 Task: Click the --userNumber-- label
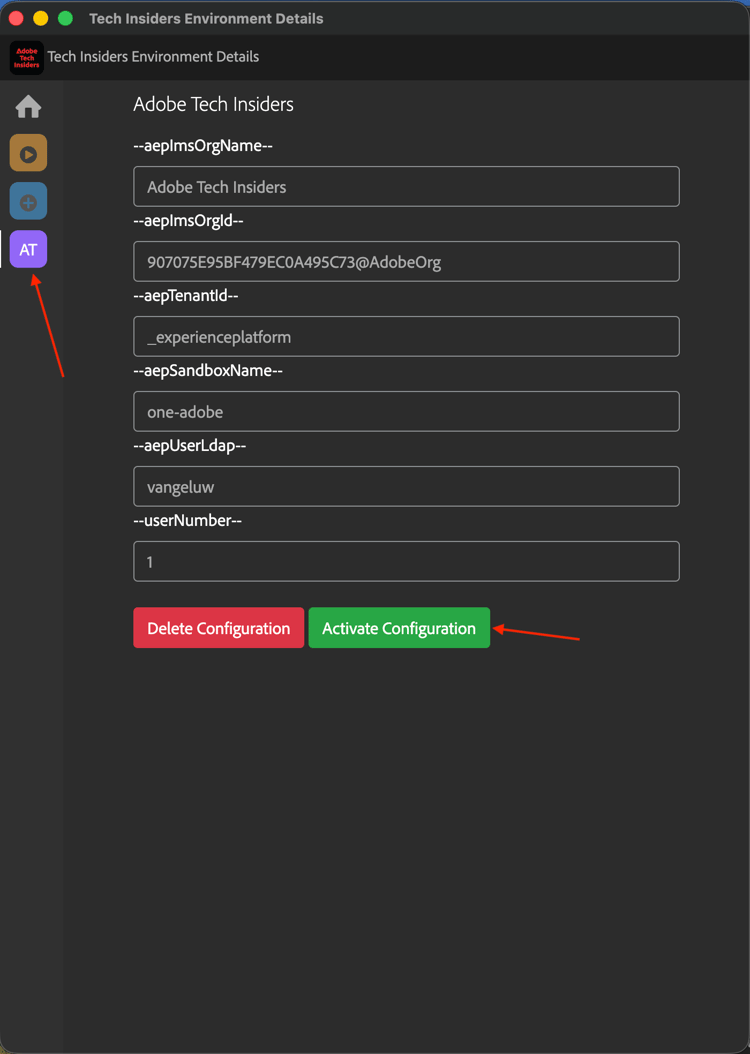pos(188,520)
